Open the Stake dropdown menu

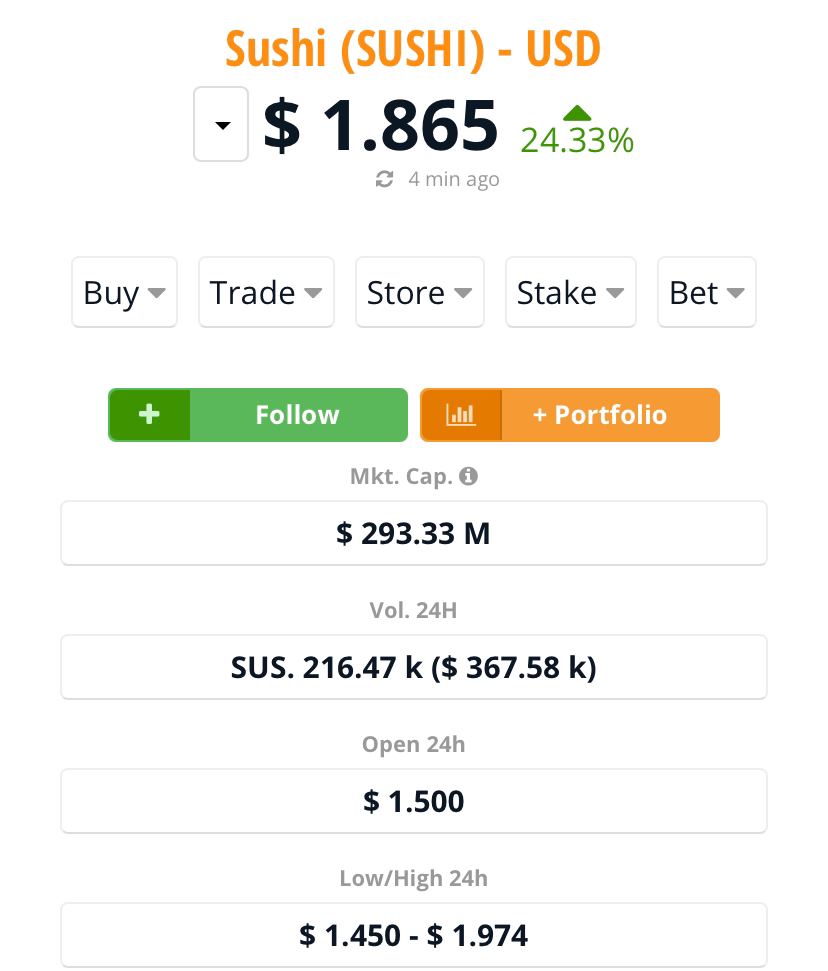point(571,292)
